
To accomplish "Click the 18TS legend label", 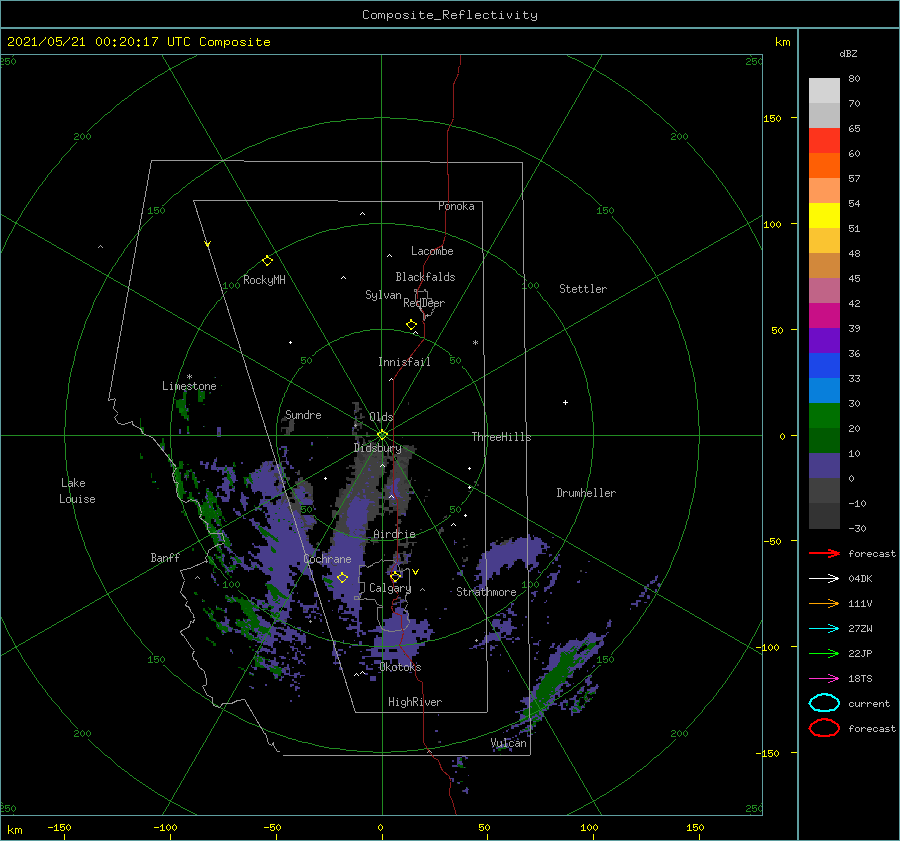I will (860, 679).
